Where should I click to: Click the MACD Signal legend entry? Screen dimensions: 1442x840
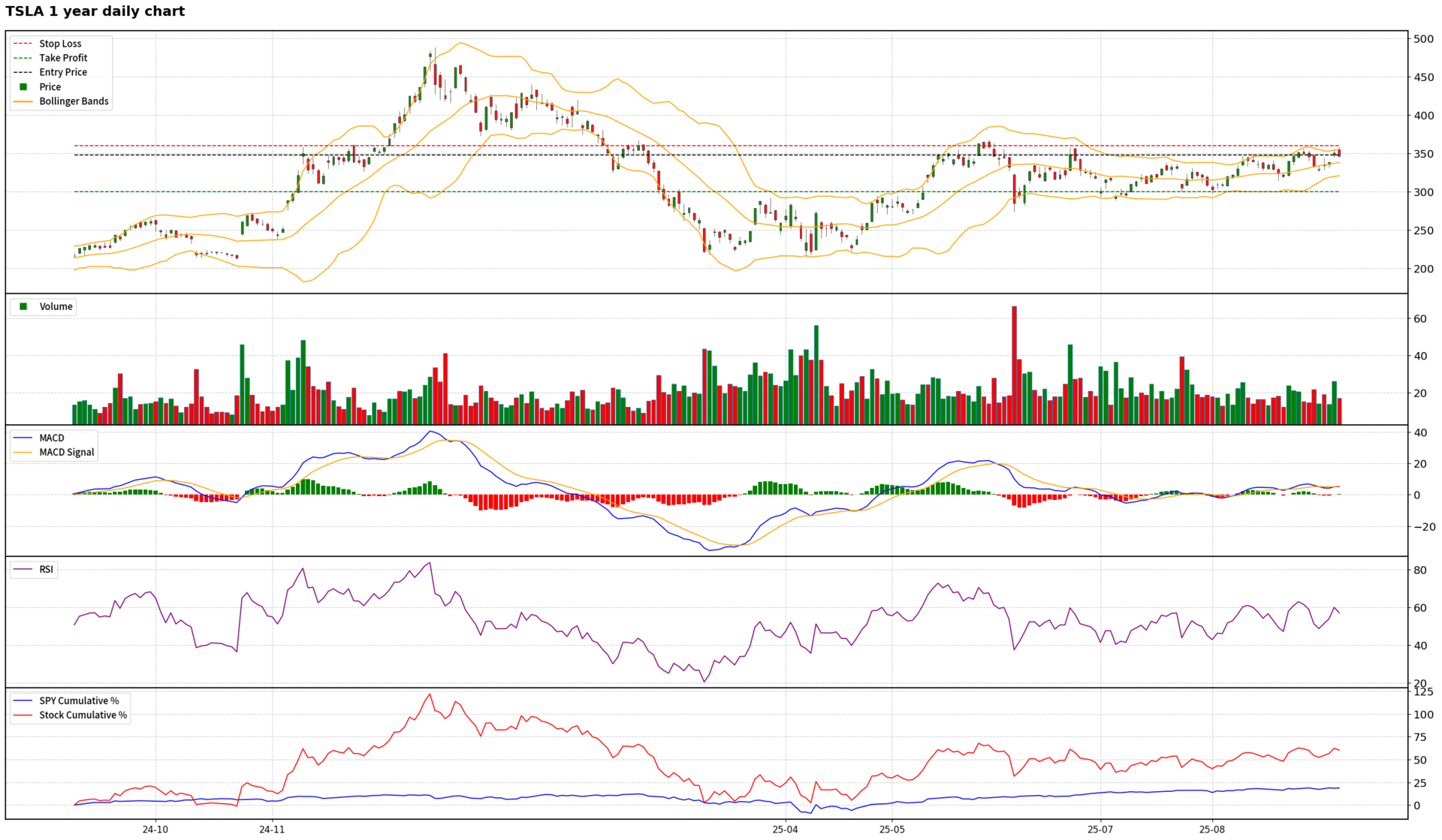[66, 452]
